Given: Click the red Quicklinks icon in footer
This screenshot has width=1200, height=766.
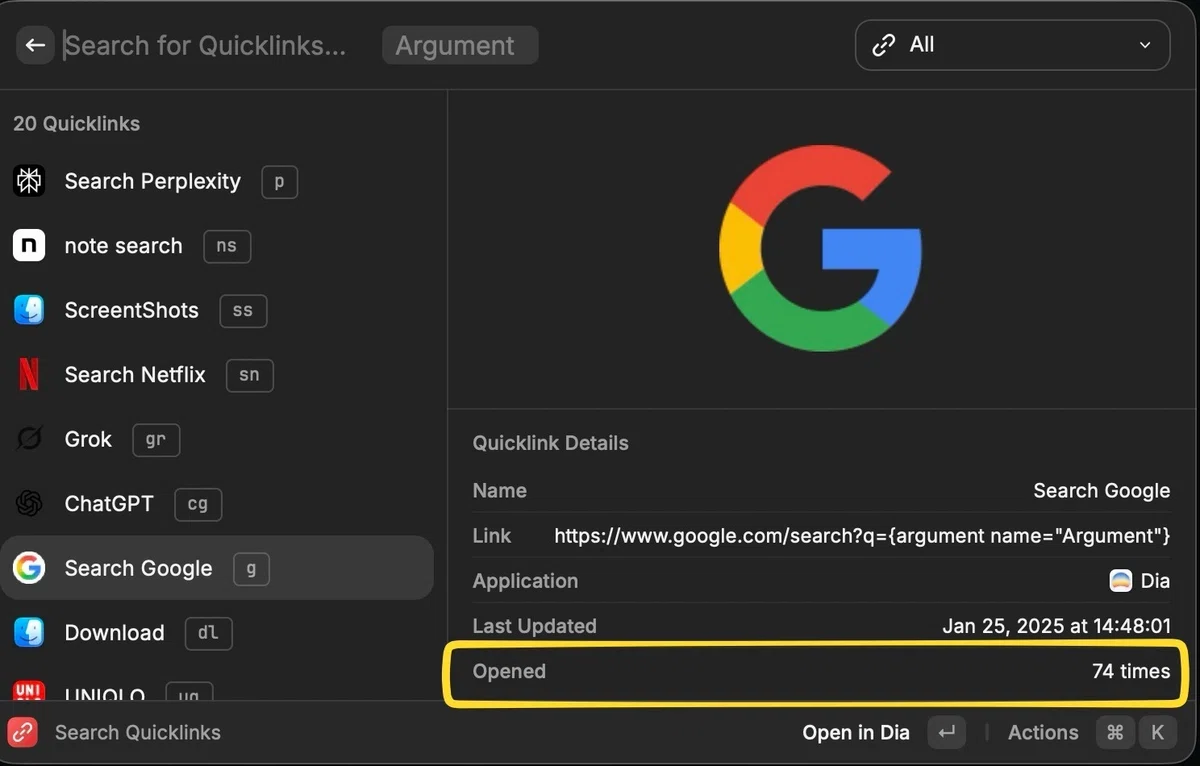Looking at the screenshot, I should pyautogui.click(x=23, y=732).
